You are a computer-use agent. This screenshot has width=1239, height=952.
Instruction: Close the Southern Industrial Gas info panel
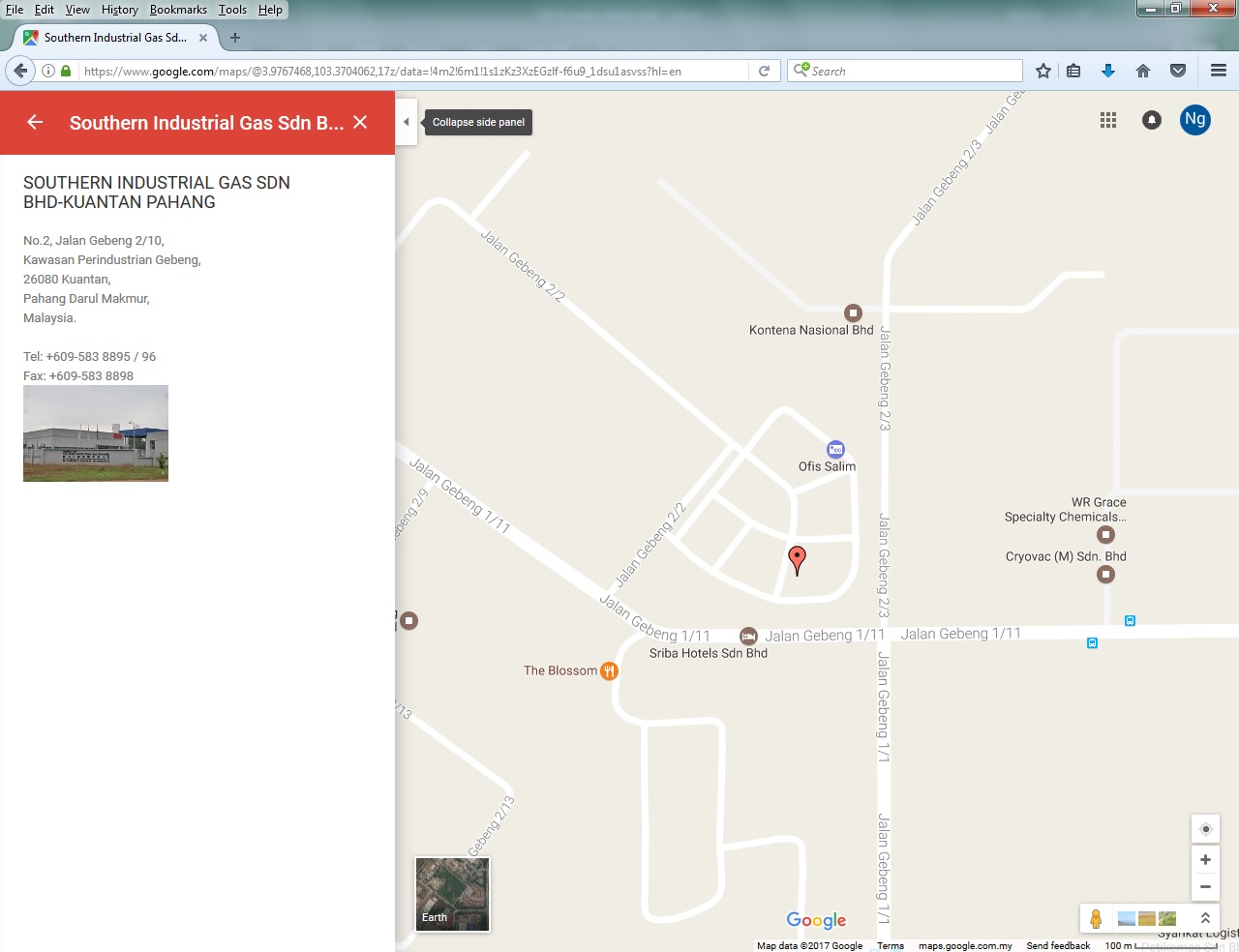coord(360,122)
